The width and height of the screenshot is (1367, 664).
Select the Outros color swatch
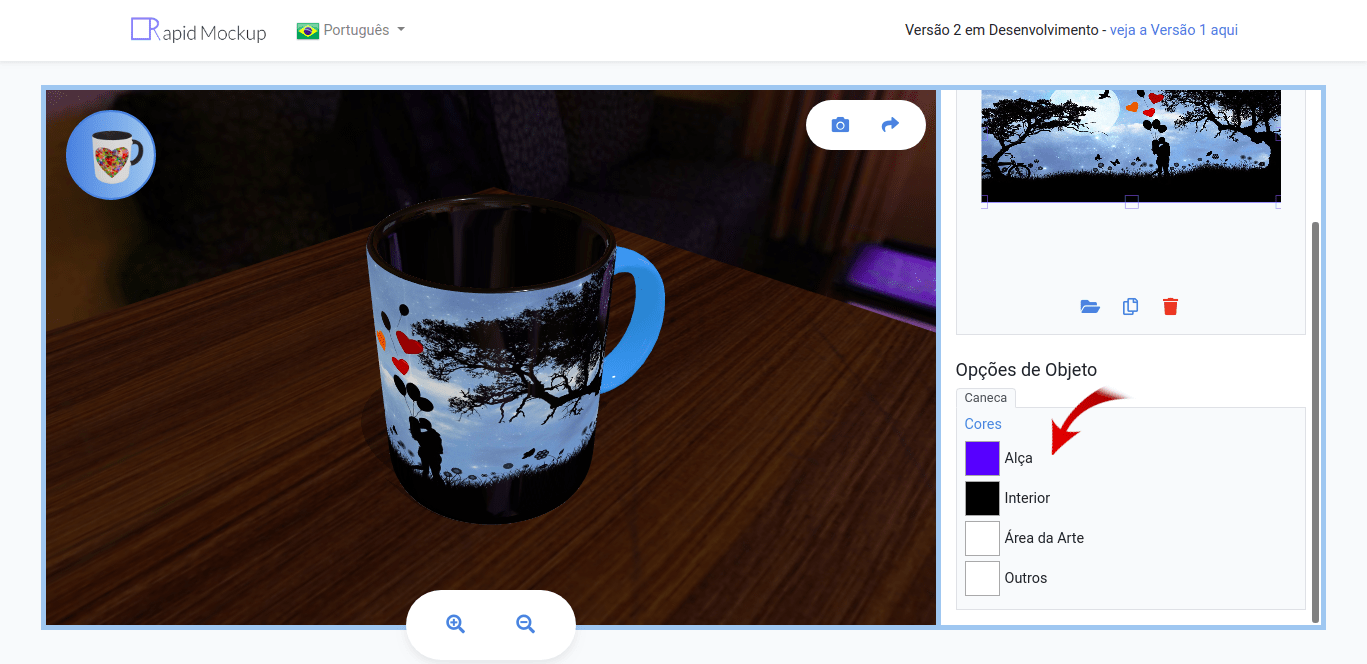[x=981, y=577]
